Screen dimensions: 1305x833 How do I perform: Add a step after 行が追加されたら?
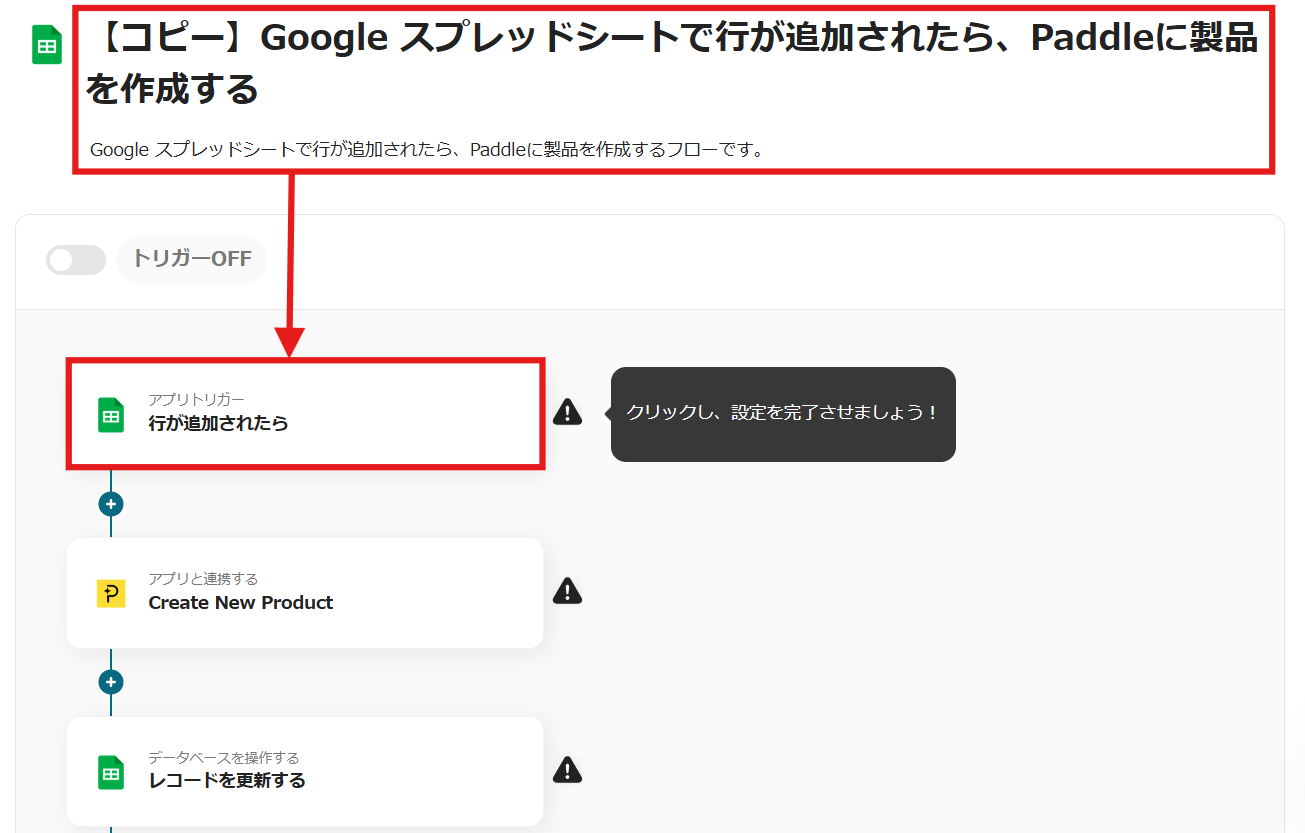[x=111, y=504]
